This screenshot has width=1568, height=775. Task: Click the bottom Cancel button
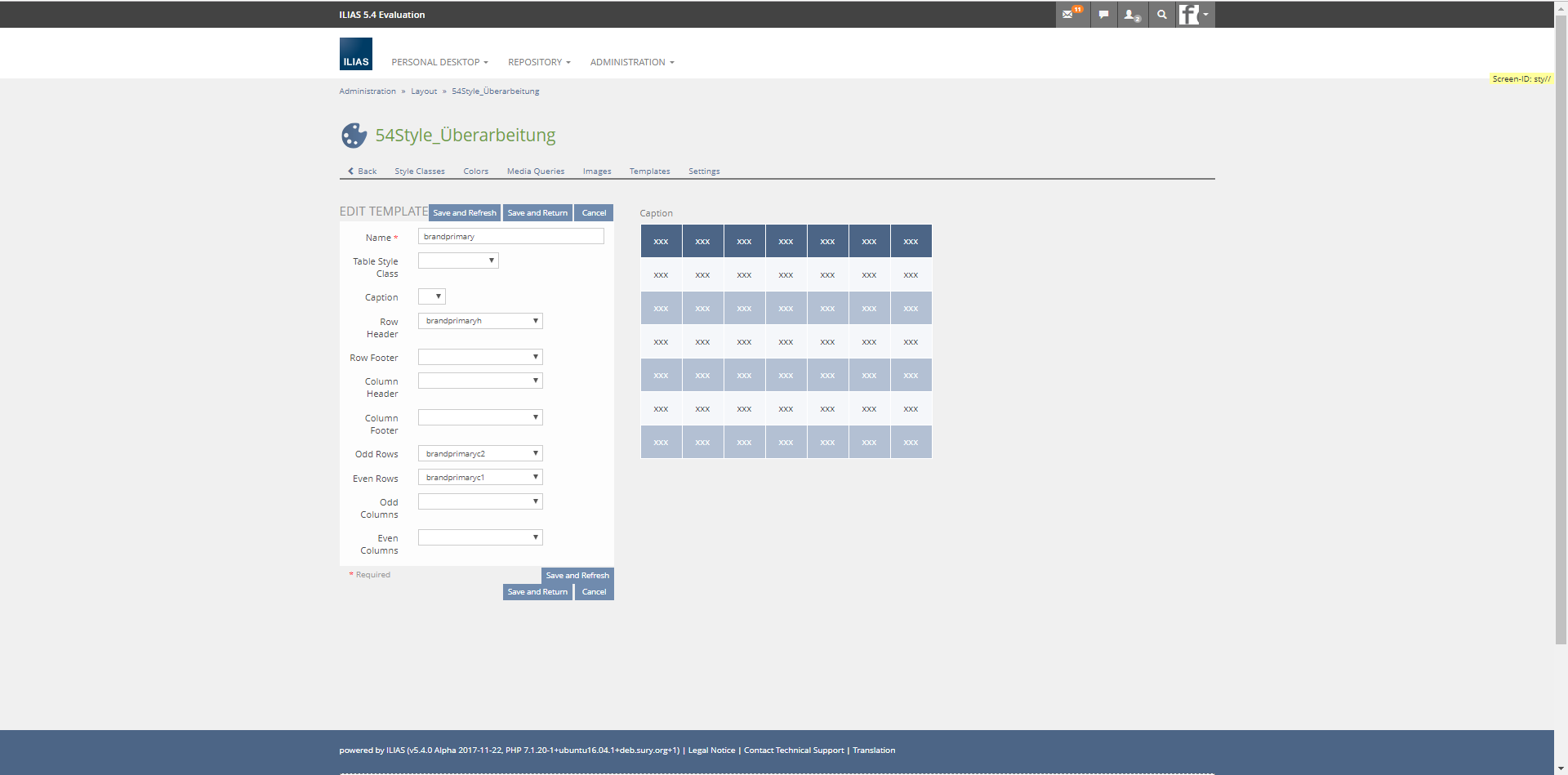pyautogui.click(x=594, y=592)
